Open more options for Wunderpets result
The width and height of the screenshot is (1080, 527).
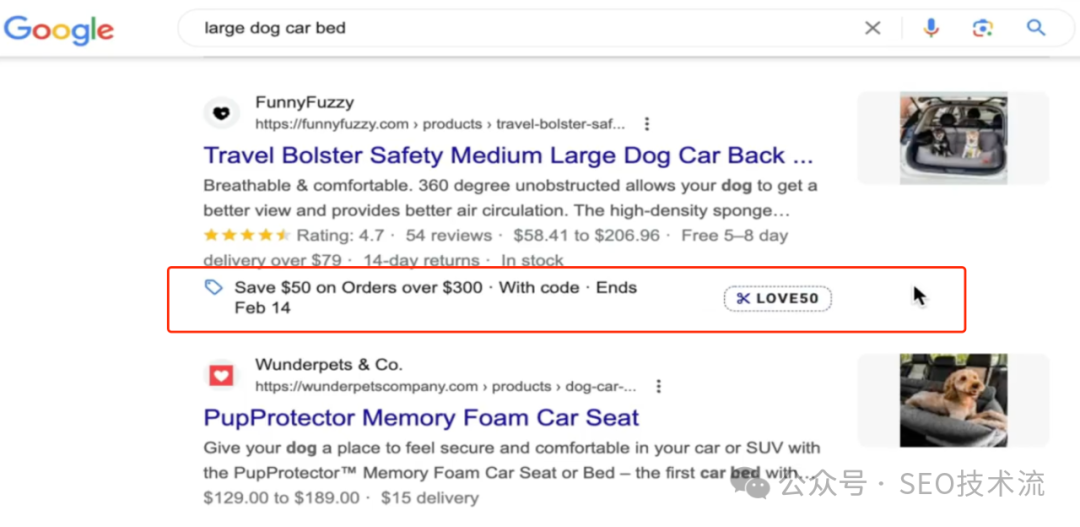(x=658, y=386)
